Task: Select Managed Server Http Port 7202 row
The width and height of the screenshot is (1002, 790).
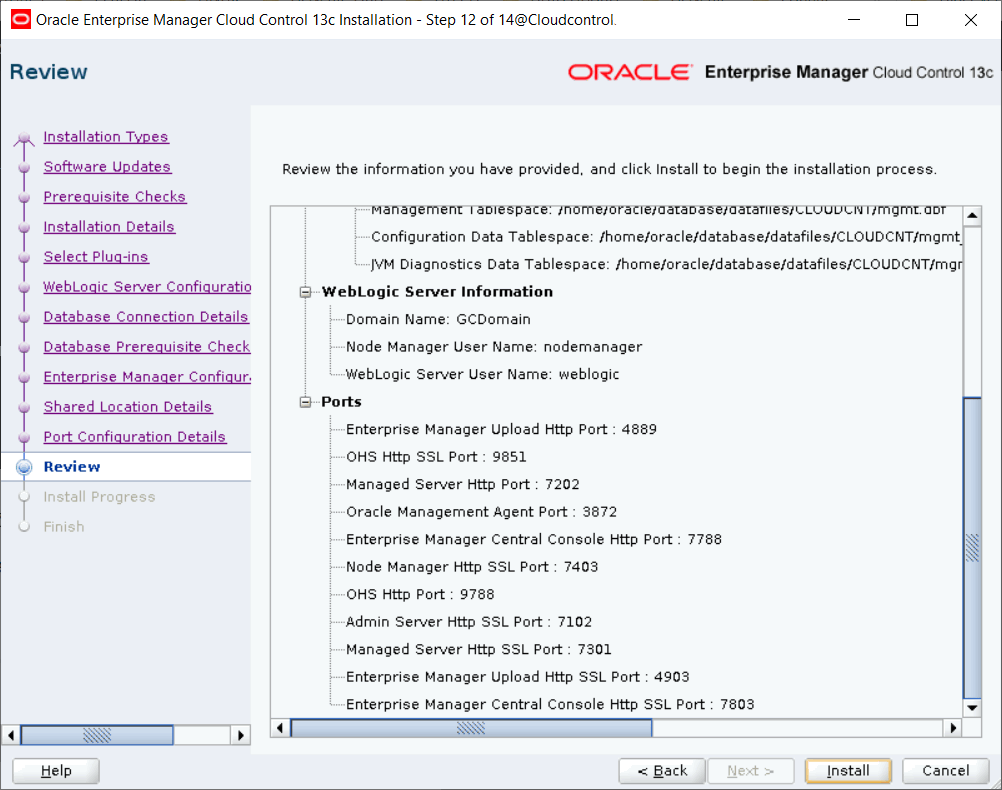Action: (x=463, y=484)
